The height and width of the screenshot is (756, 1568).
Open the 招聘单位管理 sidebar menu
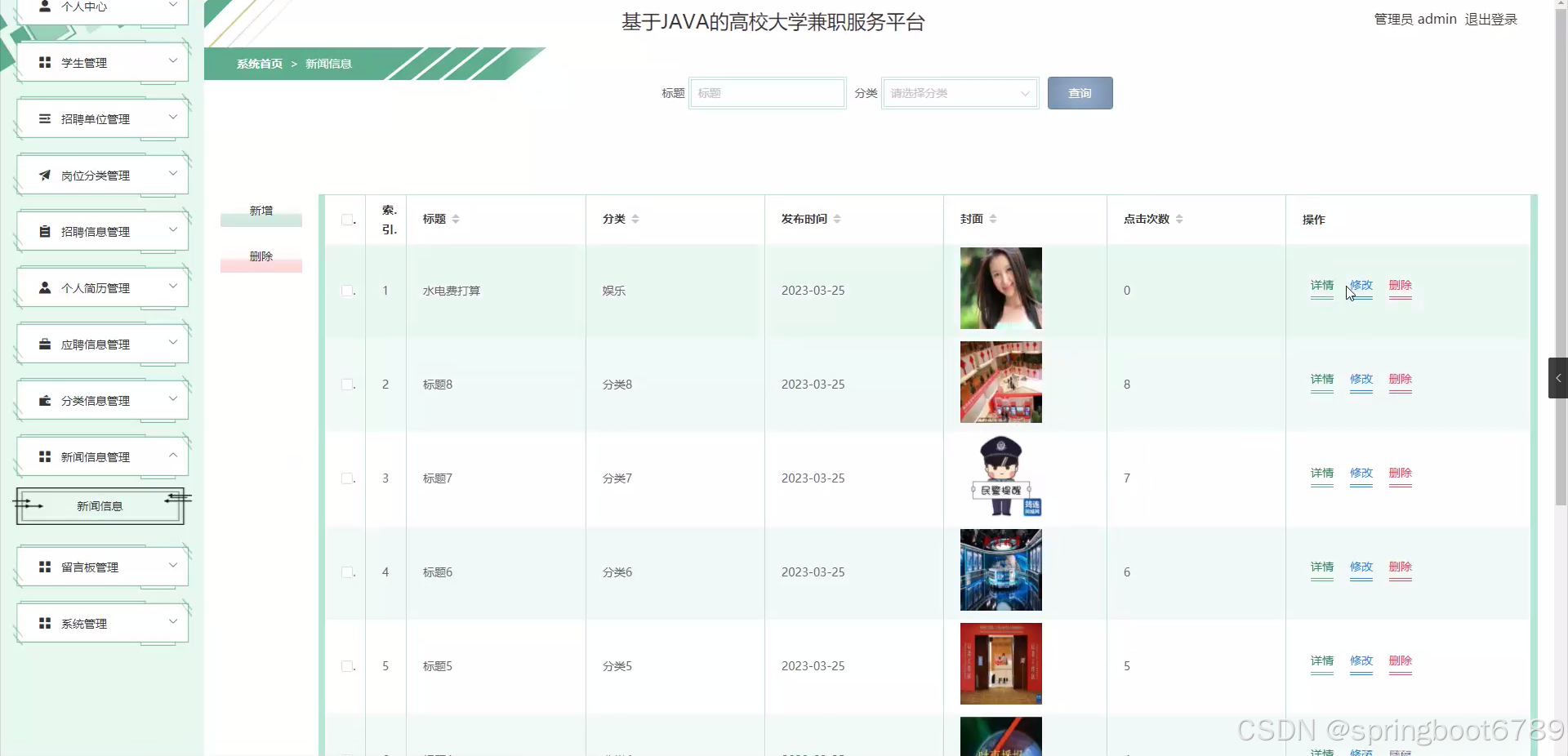coord(102,119)
